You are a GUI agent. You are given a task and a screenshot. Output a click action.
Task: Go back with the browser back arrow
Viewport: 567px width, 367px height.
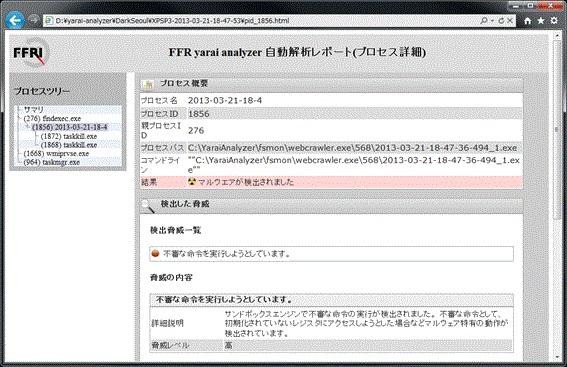15,21
